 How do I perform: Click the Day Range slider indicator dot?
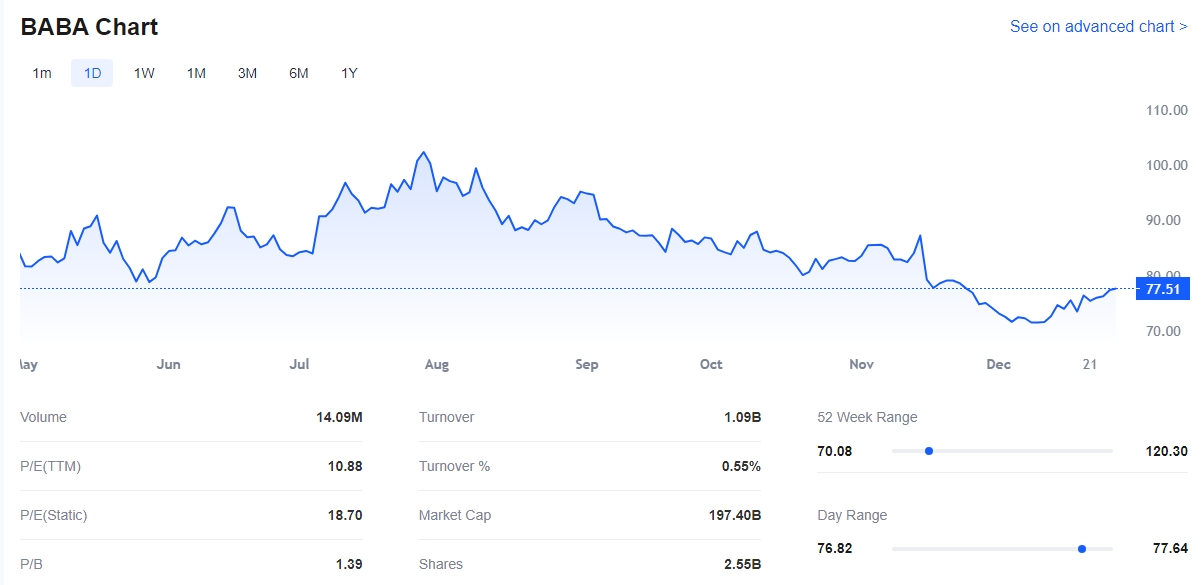1082,549
